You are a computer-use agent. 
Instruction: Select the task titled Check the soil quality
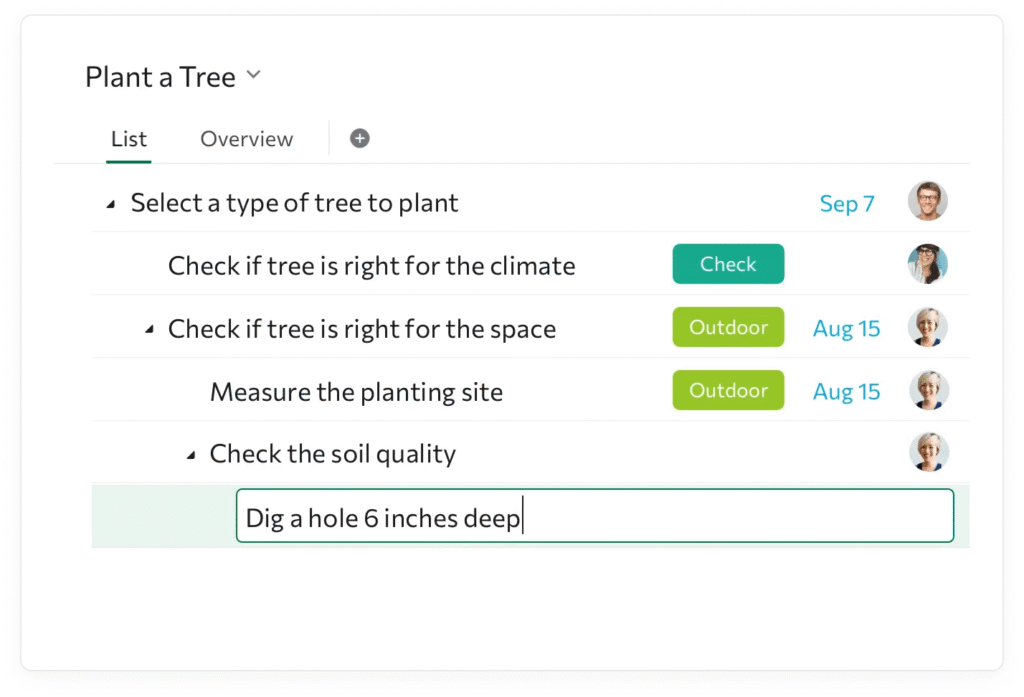click(332, 453)
